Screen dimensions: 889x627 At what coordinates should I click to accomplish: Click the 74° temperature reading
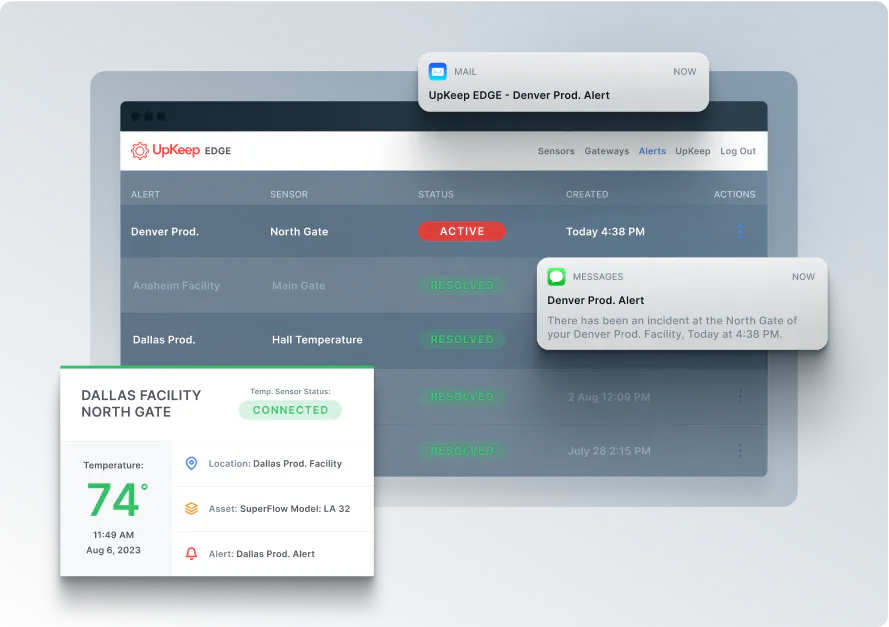click(x=117, y=499)
